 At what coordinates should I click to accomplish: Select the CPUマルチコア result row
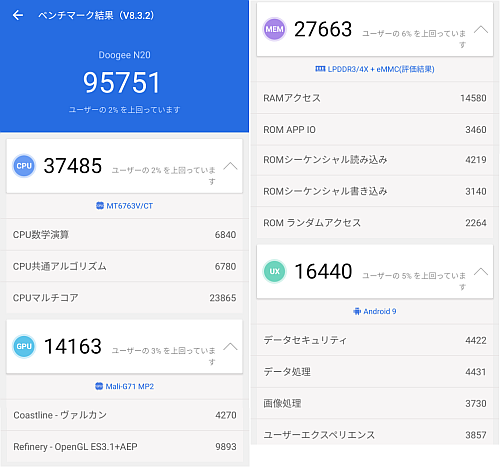124,298
